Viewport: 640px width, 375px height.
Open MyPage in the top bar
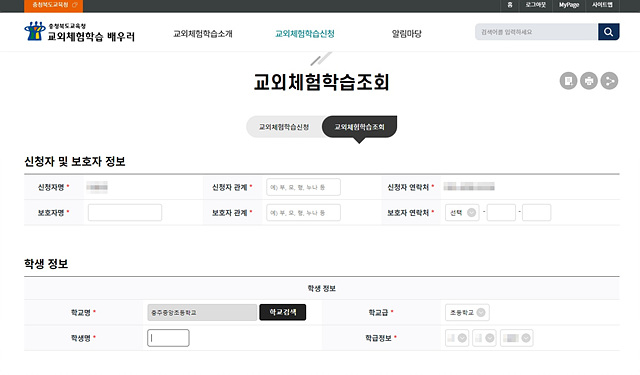coord(569,5)
